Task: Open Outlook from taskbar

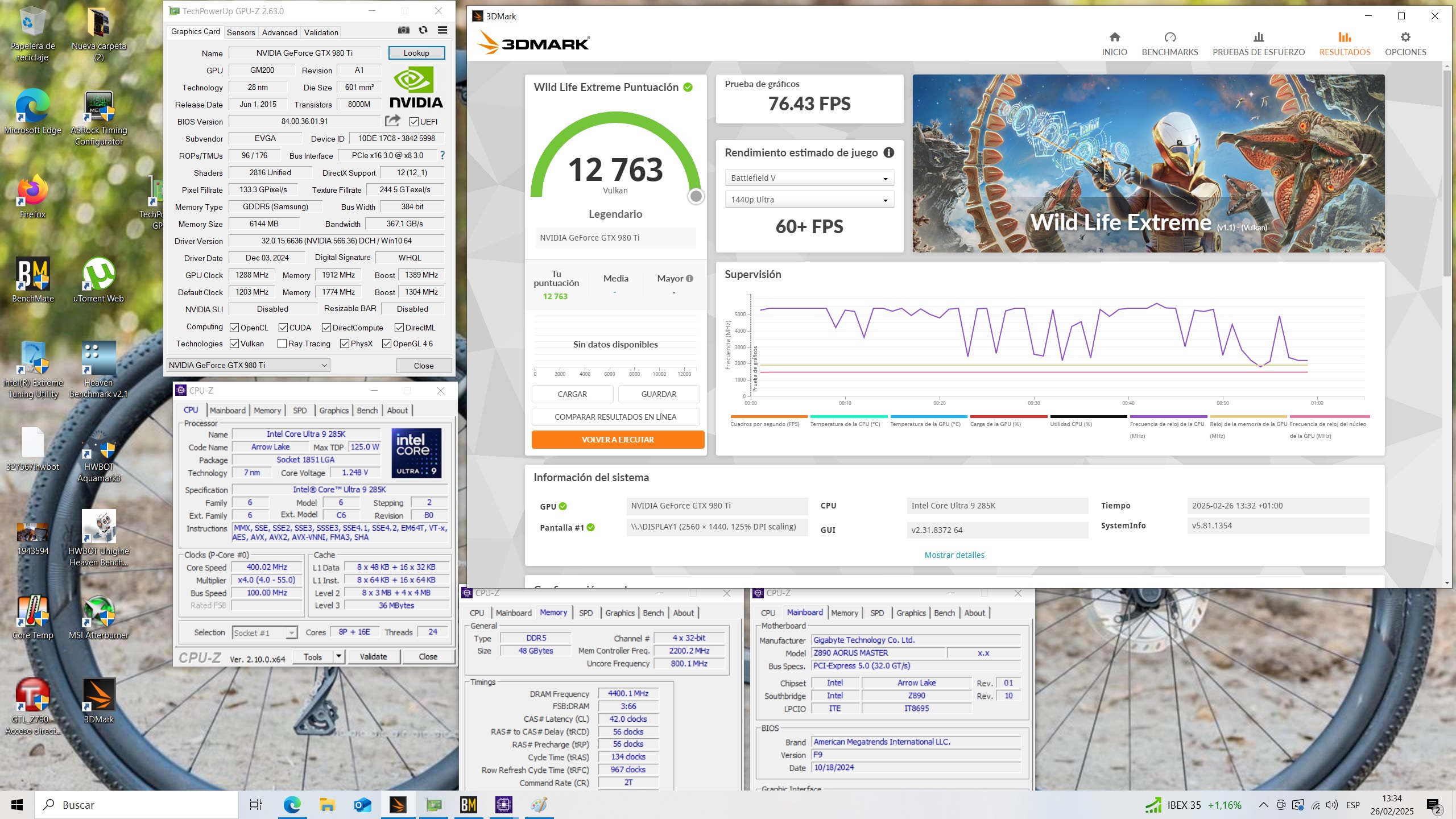Action: click(x=362, y=805)
